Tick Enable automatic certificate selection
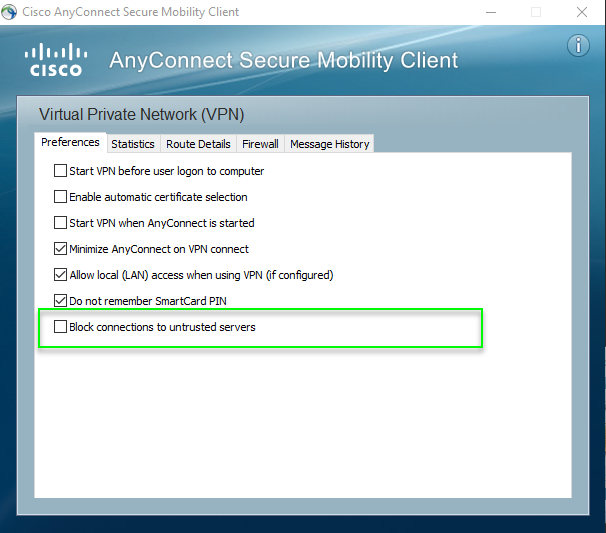This screenshot has height=533, width=606. coord(61,197)
